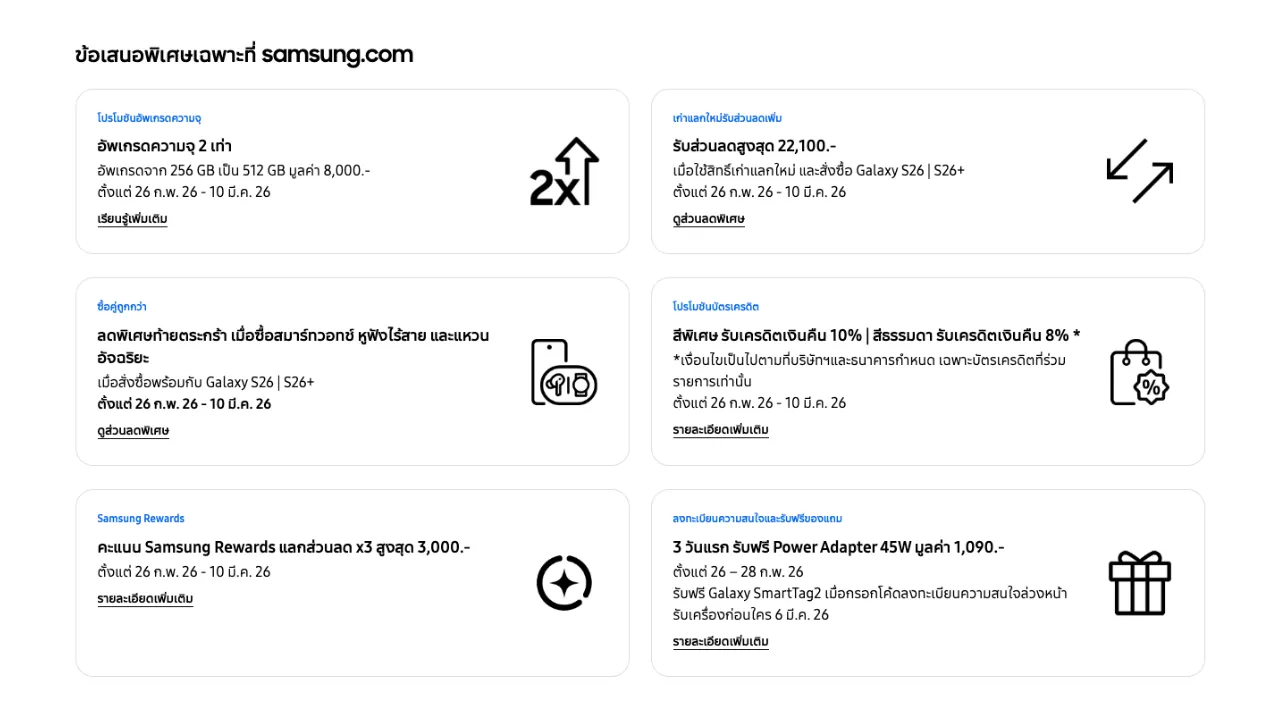Open รายละเอียดเพิ่มเติม under the Samsung Rewards offer
This screenshot has height=720, width=1280.
click(x=145, y=599)
